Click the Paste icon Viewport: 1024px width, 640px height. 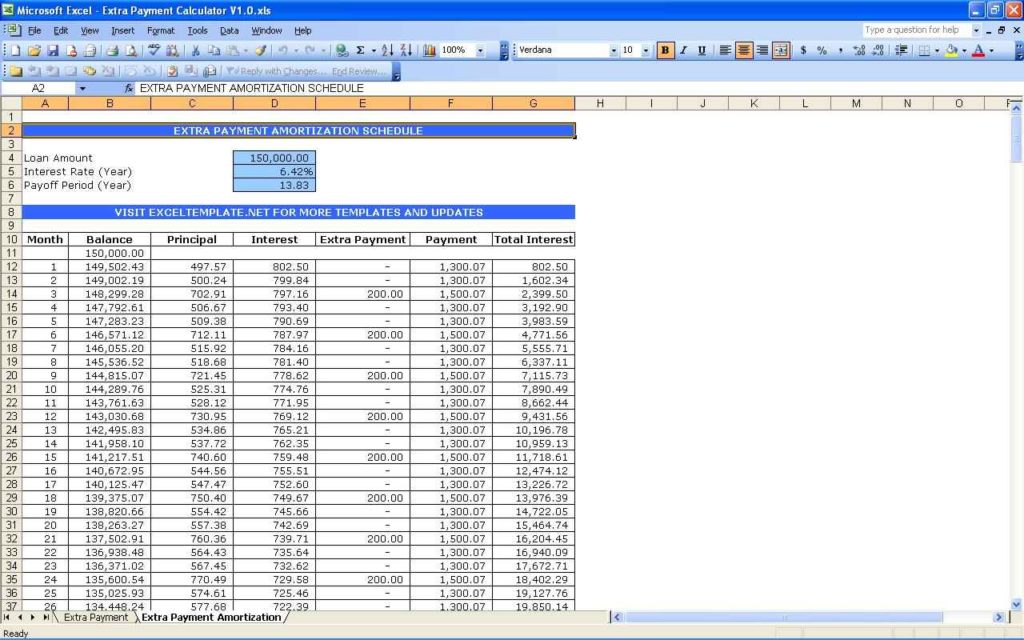pos(231,49)
